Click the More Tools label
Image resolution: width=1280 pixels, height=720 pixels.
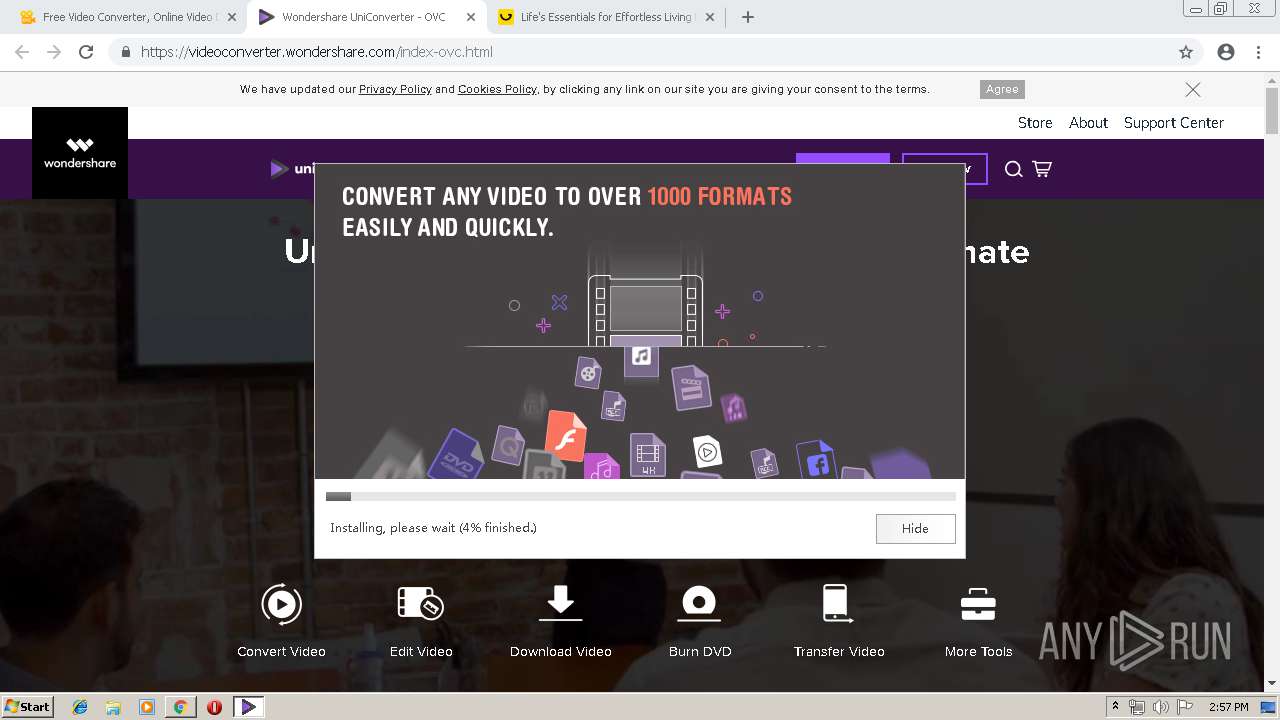coord(978,651)
